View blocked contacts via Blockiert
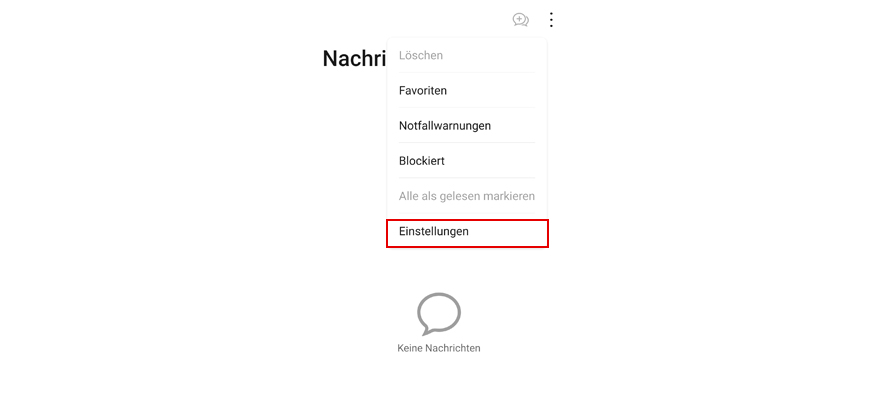879x400 pixels. point(422,161)
